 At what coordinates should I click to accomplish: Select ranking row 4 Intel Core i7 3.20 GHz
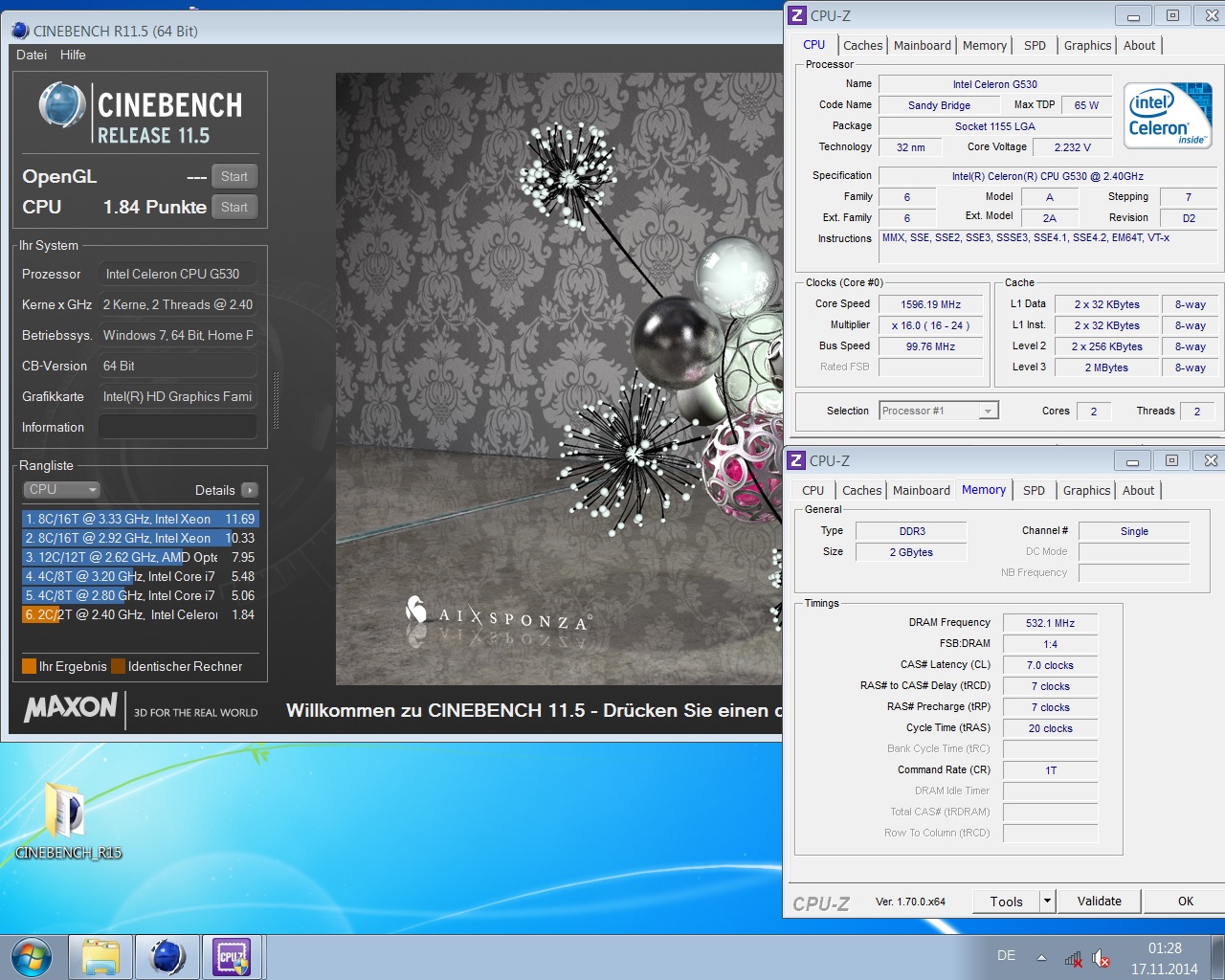click(x=140, y=576)
